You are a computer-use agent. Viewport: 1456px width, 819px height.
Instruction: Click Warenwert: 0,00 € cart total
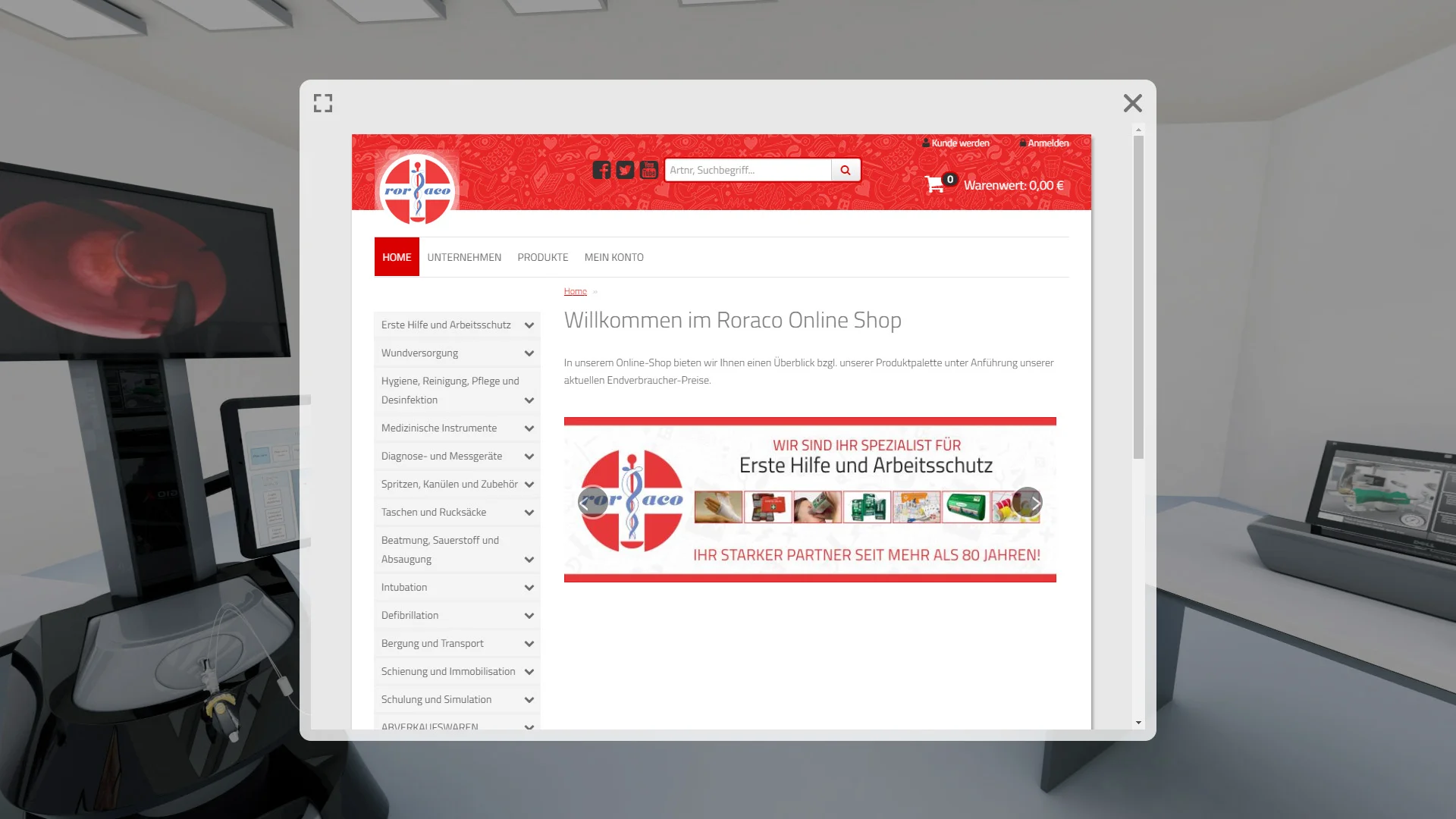click(x=1014, y=185)
